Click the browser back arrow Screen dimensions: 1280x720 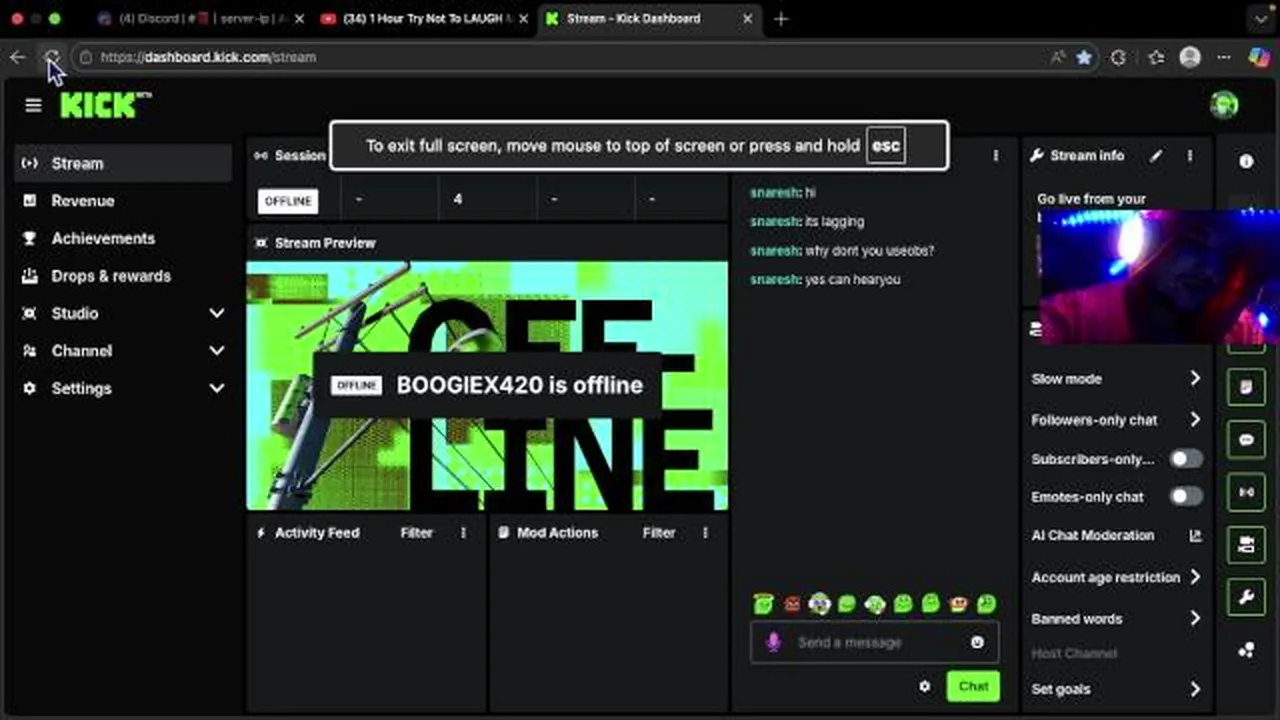(17, 57)
